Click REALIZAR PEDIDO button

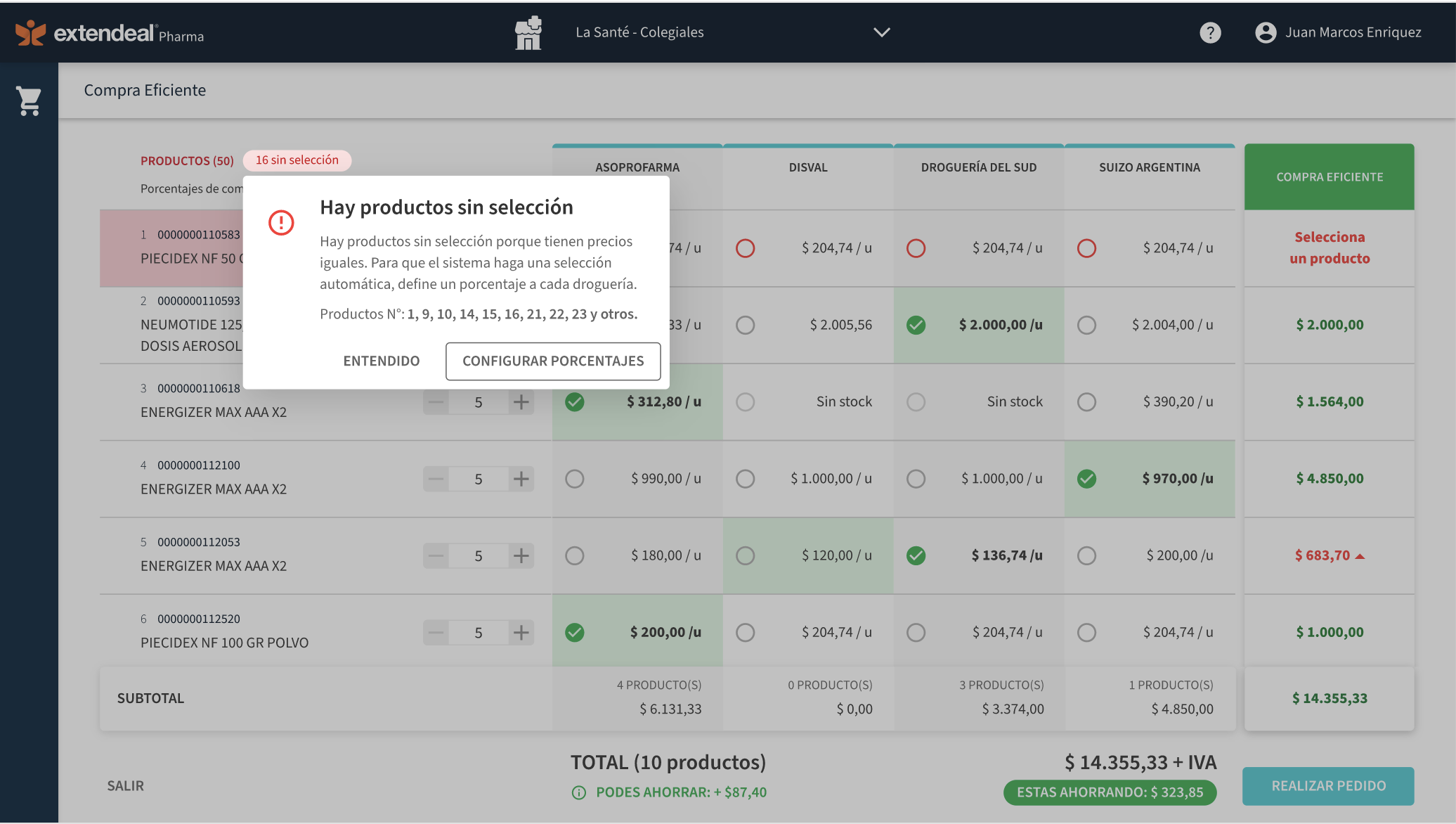tap(1328, 786)
